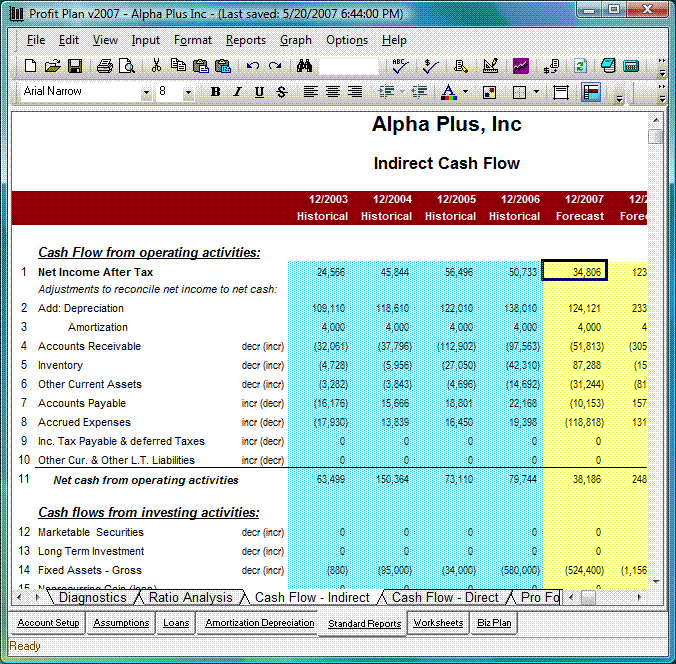Click the Print icon
676x664 pixels.
105,66
